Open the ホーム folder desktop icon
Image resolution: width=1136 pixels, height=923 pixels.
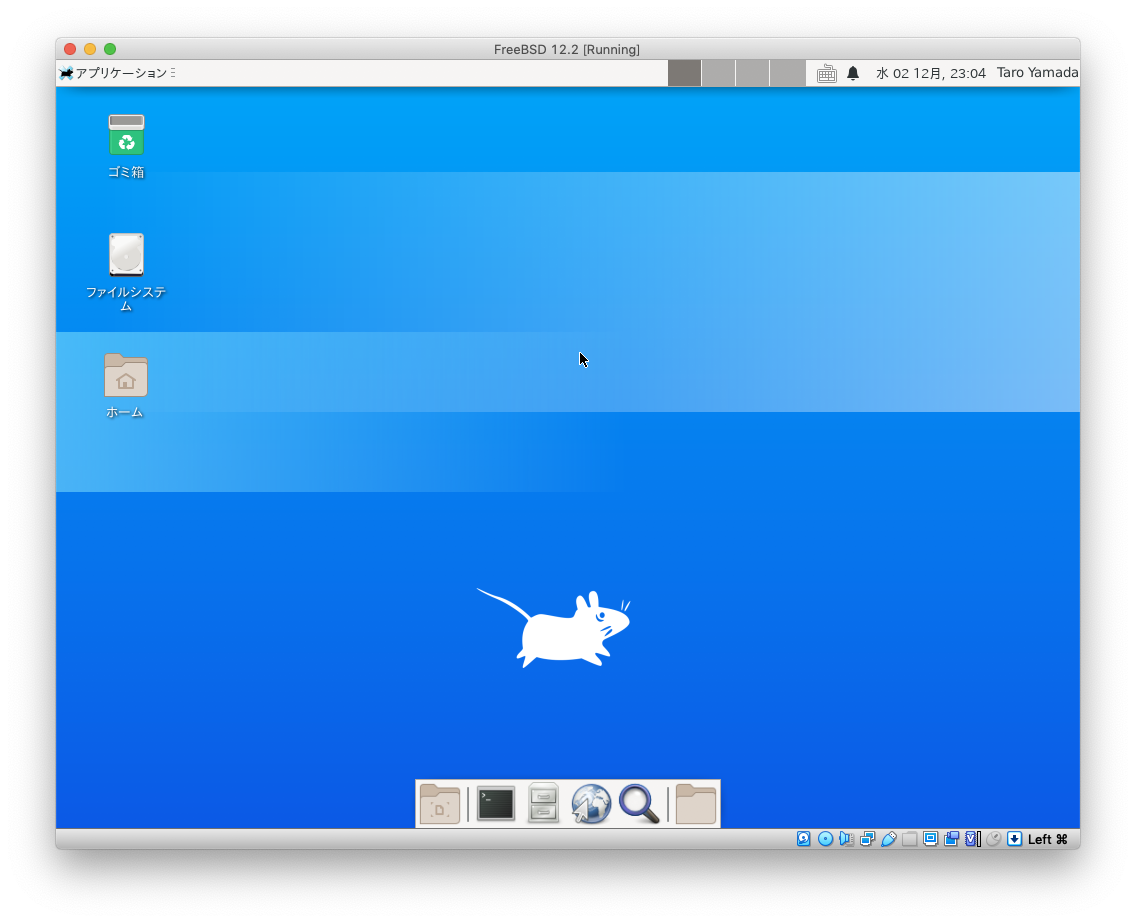(x=126, y=376)
